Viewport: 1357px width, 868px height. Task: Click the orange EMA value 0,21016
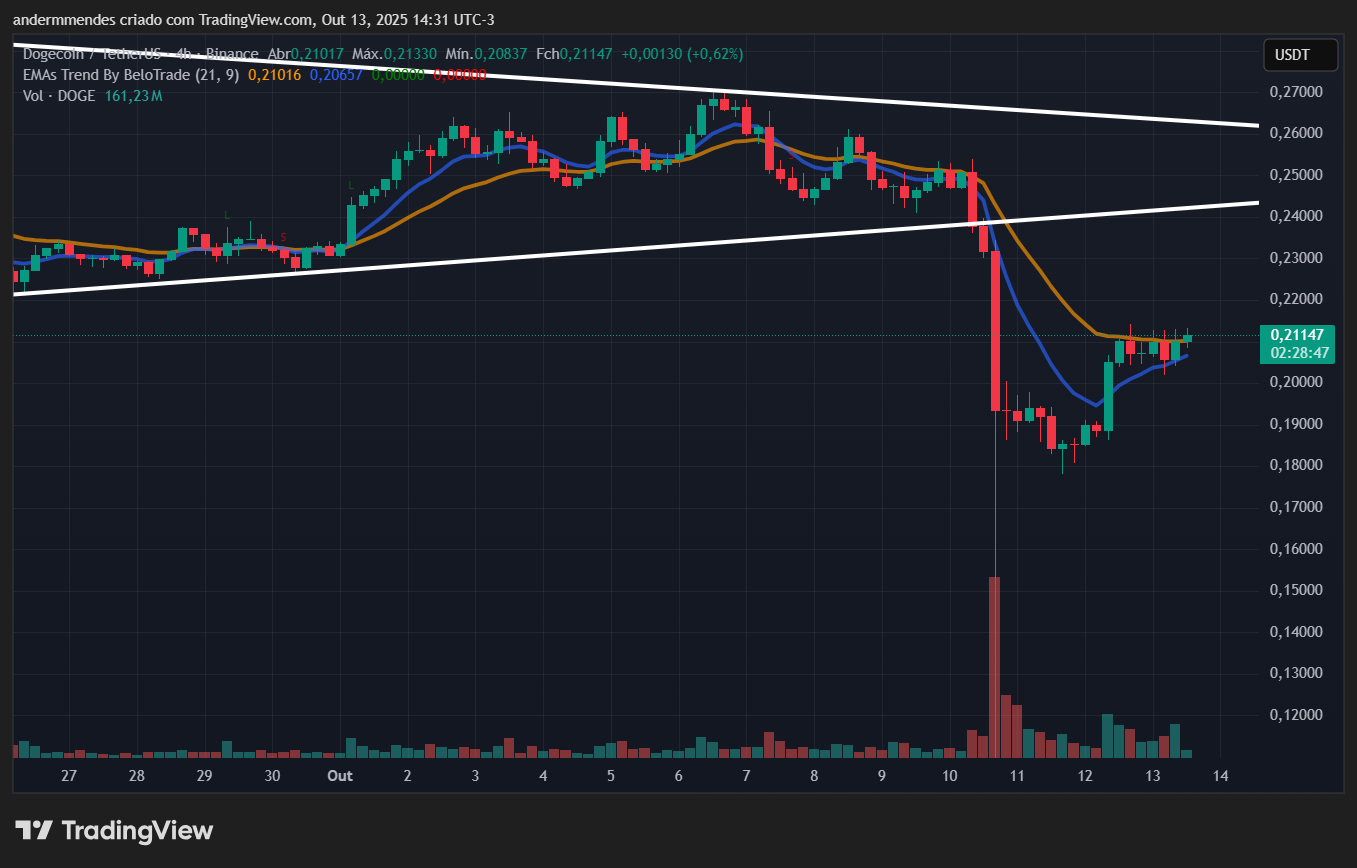tap(275, 74)
